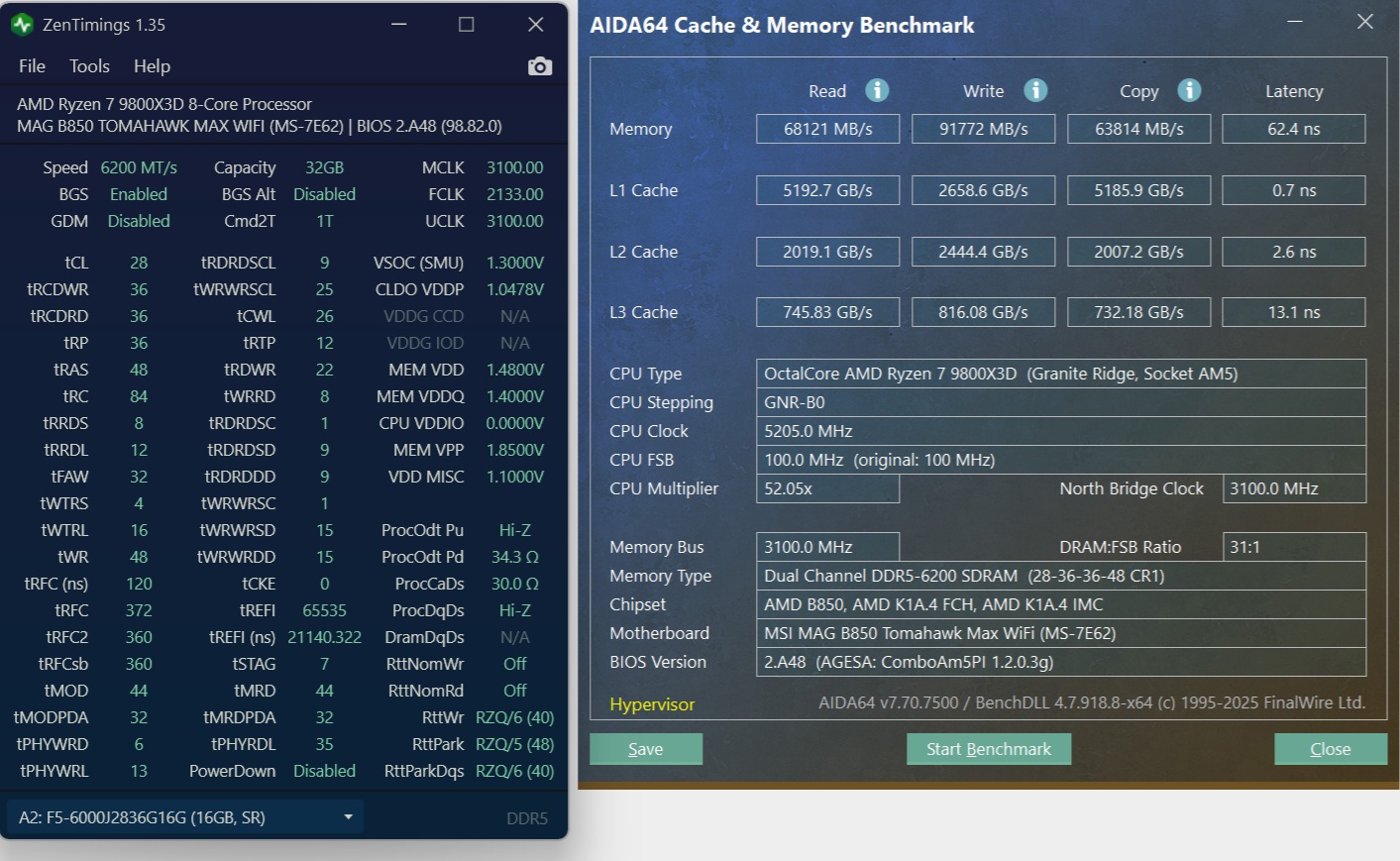Click the info icon beside Write
The height and width of the screenshot is (861, 1400).
[x=1035, y=90]
